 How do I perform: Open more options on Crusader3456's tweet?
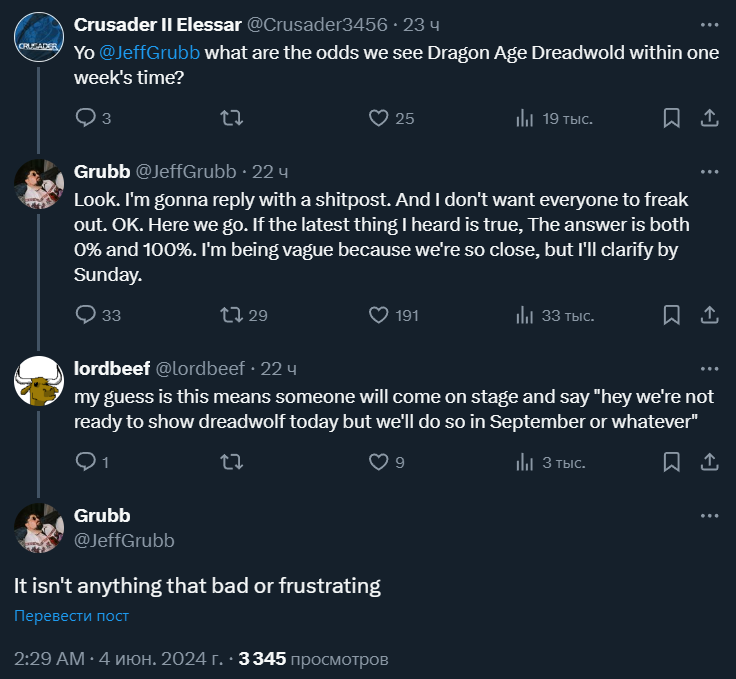coord(709,23)
